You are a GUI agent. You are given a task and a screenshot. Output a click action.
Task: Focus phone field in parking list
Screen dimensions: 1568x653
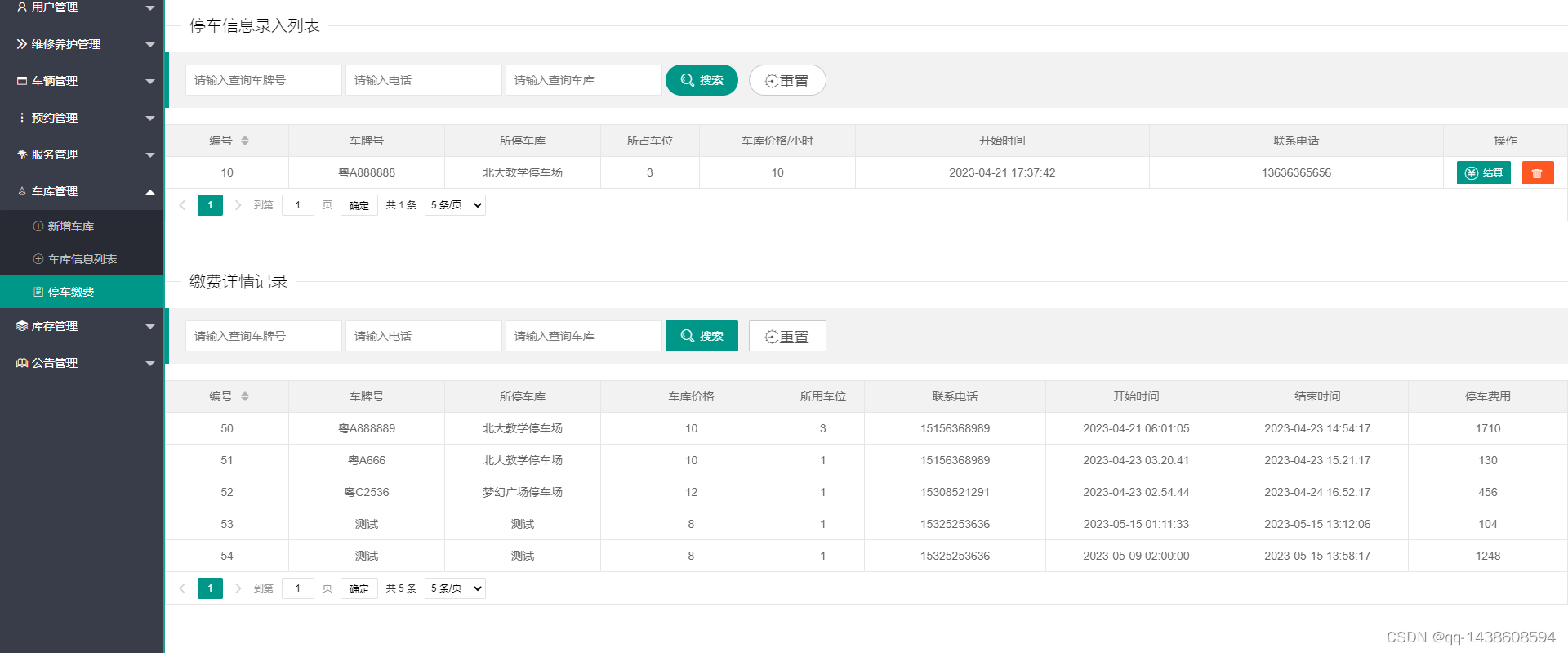pyautogui.click(x=424, y=80)
